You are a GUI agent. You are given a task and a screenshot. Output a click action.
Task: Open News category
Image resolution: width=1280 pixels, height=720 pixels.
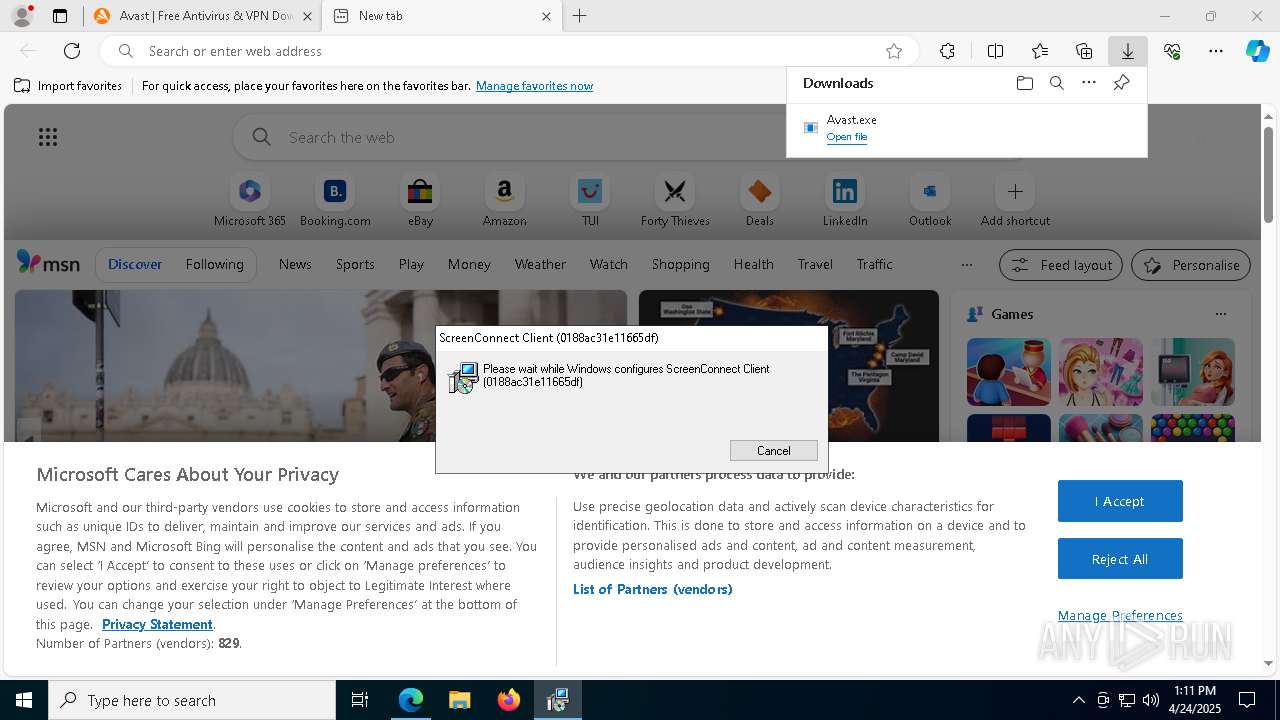(295, 264)
